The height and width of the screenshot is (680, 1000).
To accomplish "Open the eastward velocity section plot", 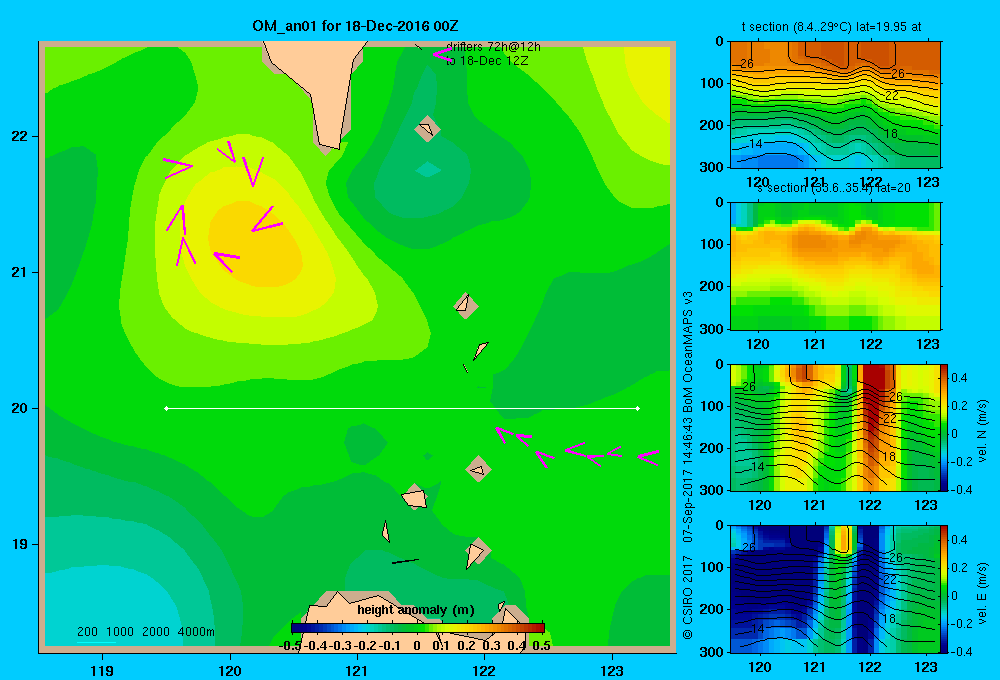I will click(x=835, y=589).
